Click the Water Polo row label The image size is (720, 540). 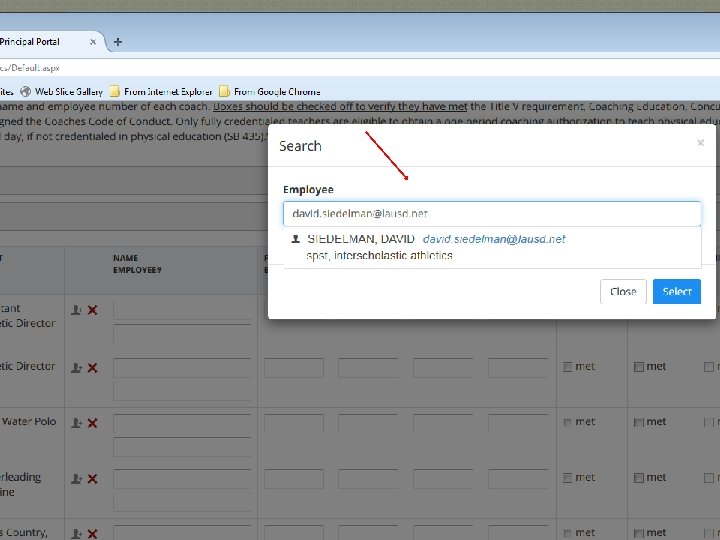[28, 422]
